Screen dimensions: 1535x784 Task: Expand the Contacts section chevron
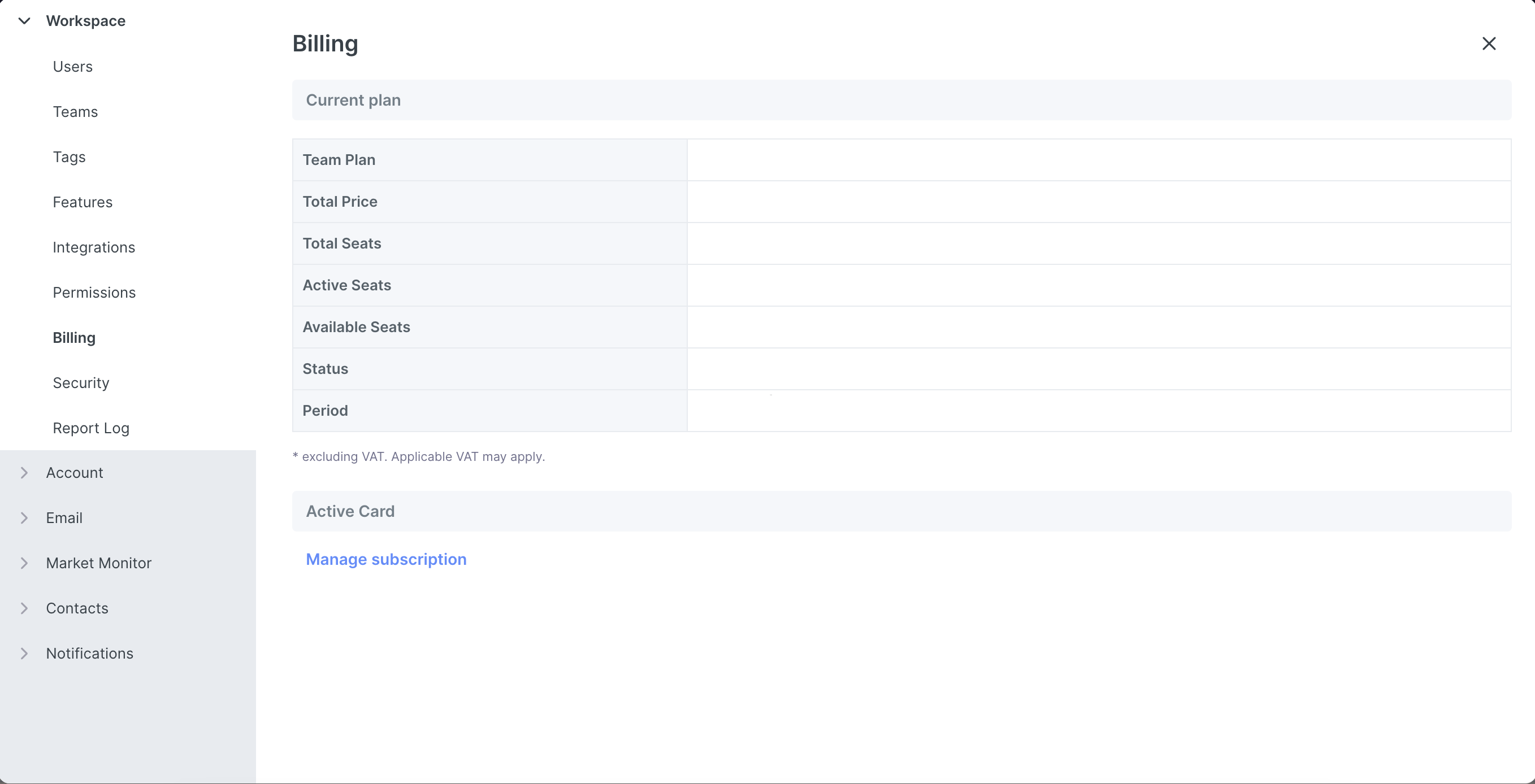point(24,608)
